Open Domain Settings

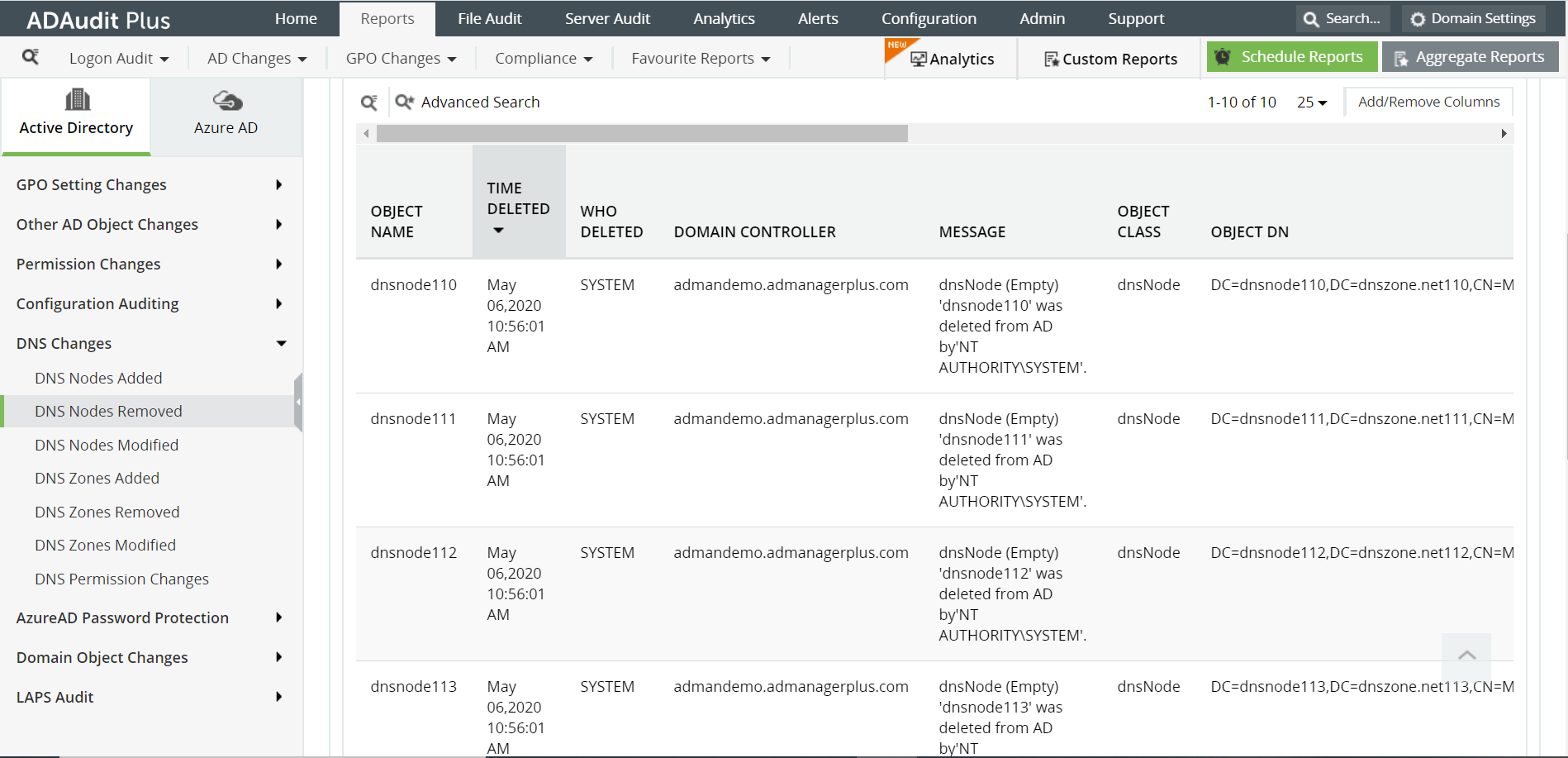pyautogui.click(x=1473, y=17)
